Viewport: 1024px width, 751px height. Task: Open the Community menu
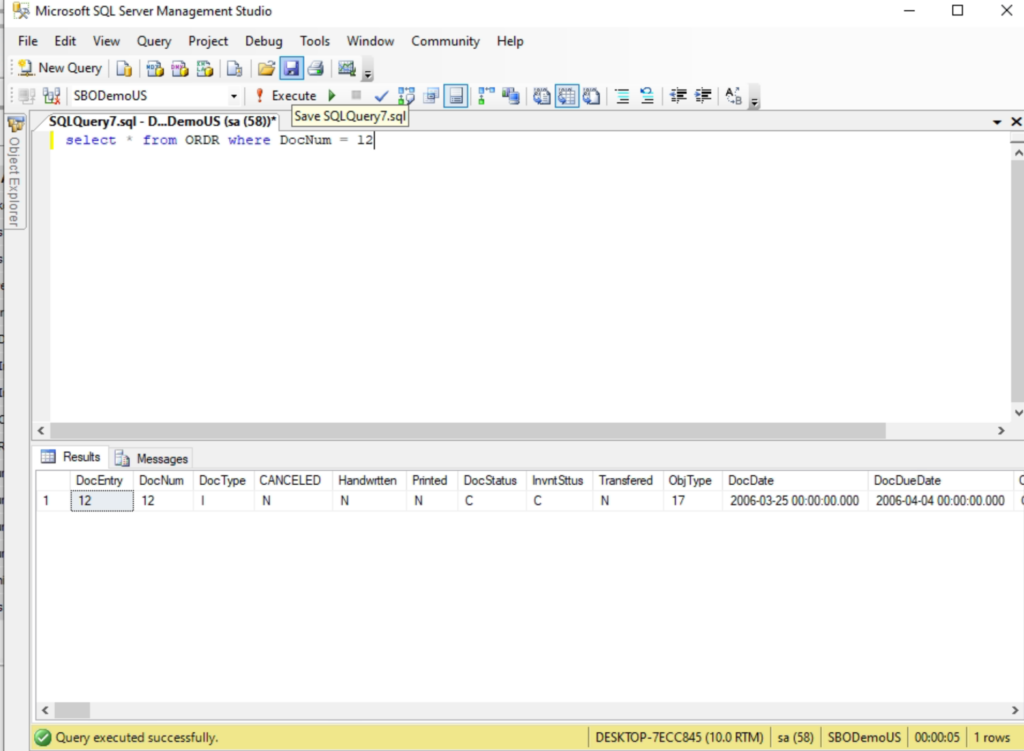[445, 41]
